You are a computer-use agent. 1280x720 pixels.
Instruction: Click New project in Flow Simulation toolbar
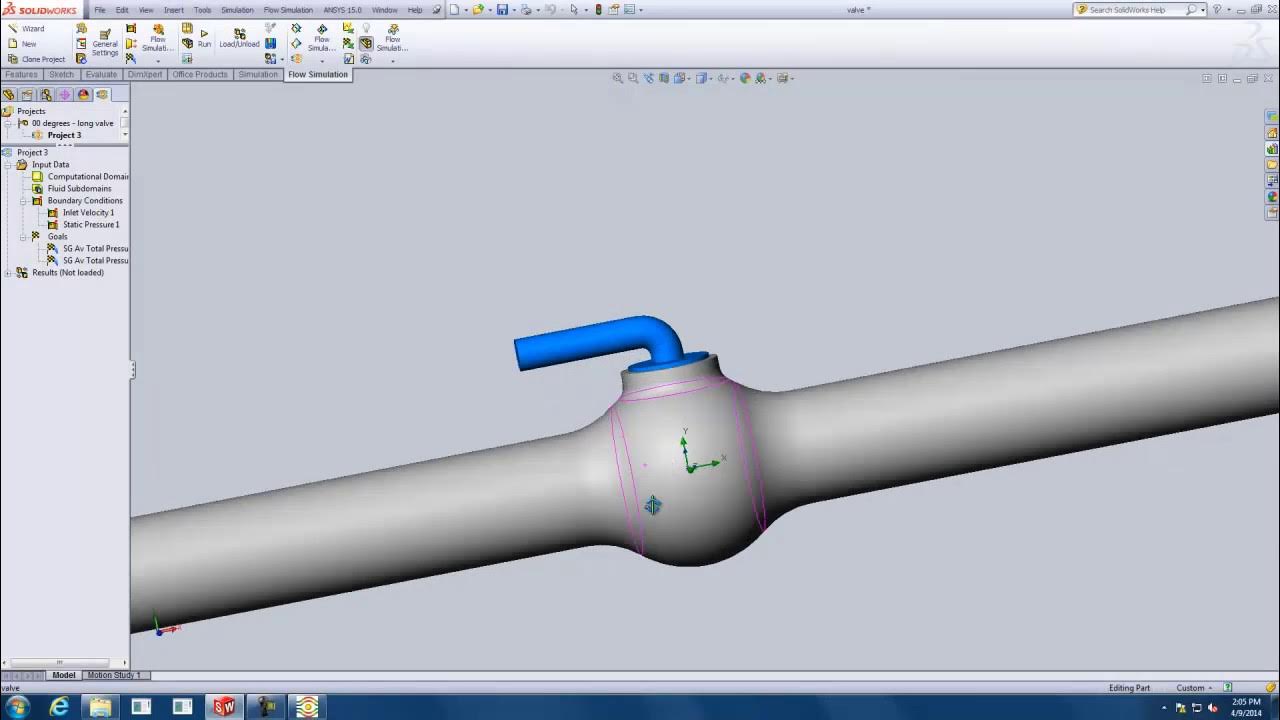click(22, 44)
